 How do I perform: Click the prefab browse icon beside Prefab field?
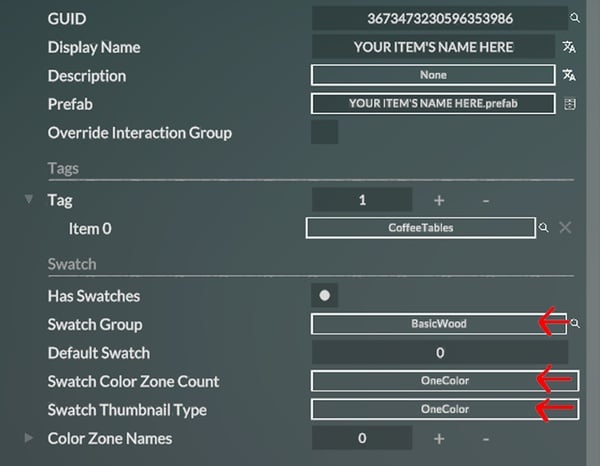[570, 104]
